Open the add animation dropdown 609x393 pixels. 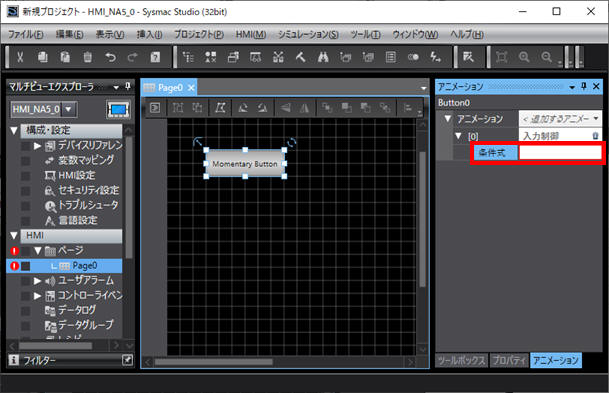560,119
